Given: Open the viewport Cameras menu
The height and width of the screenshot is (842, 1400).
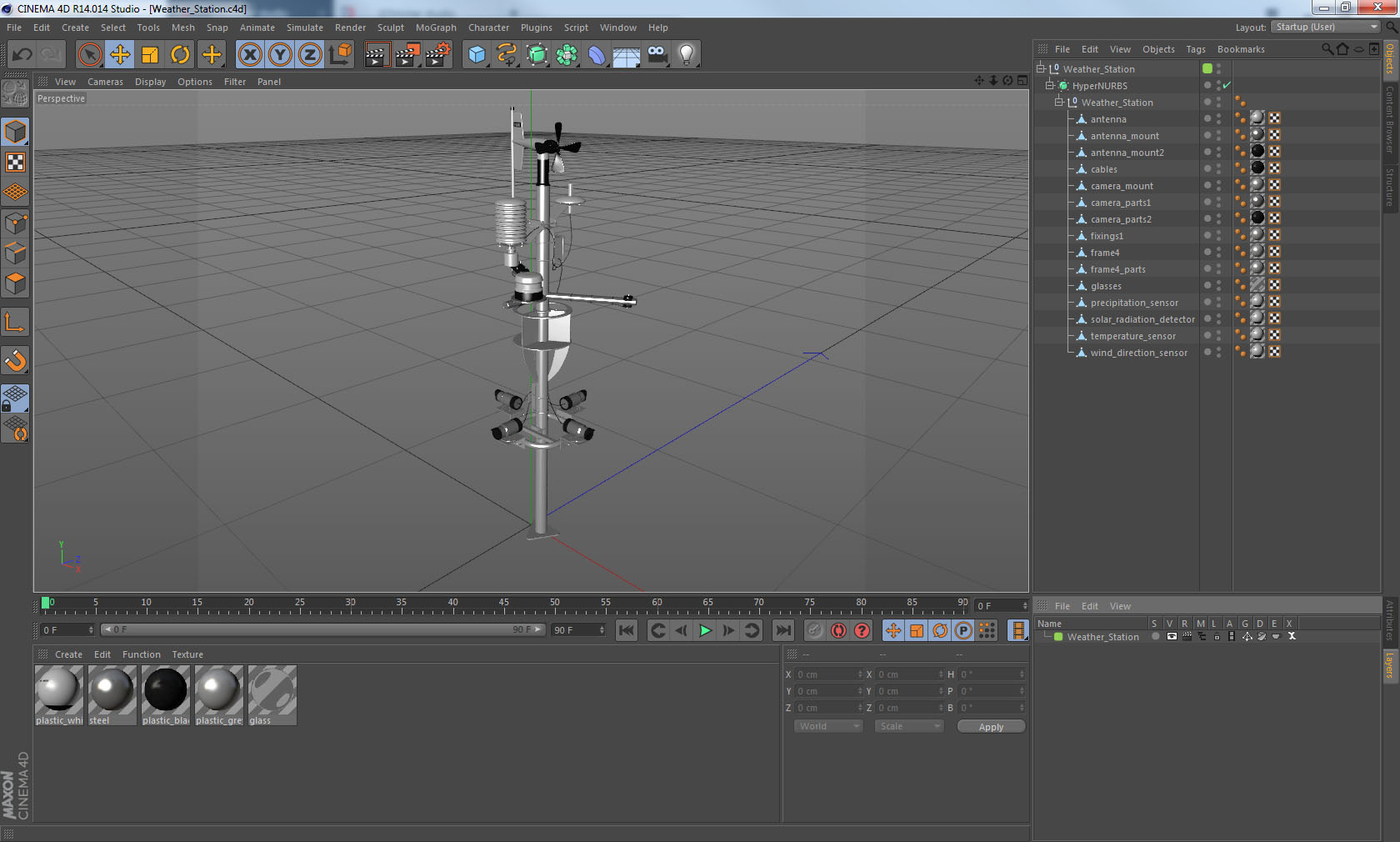Looking at the screenshot, I should (105, 82).
